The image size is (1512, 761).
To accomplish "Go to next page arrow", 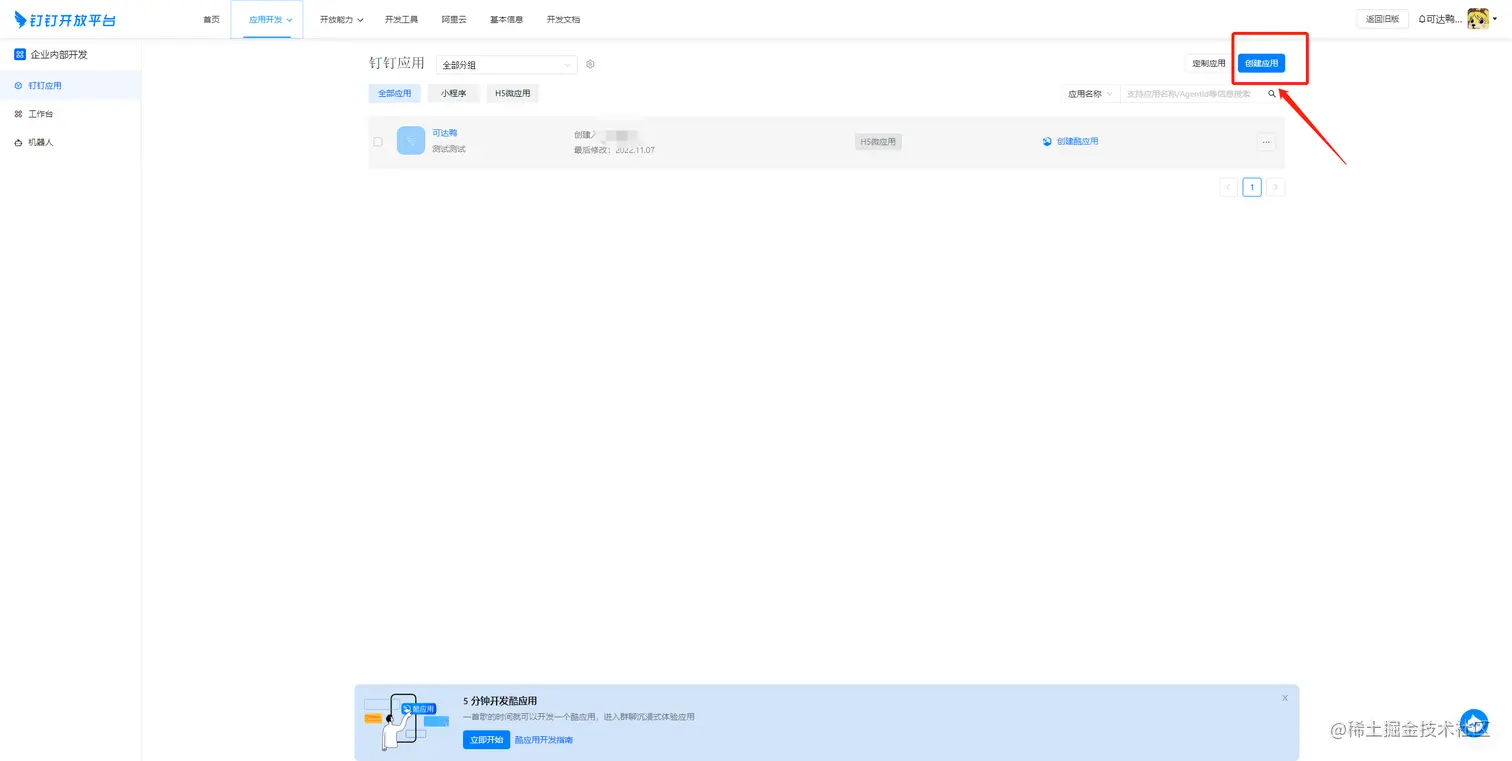I will pos(1275,187).
